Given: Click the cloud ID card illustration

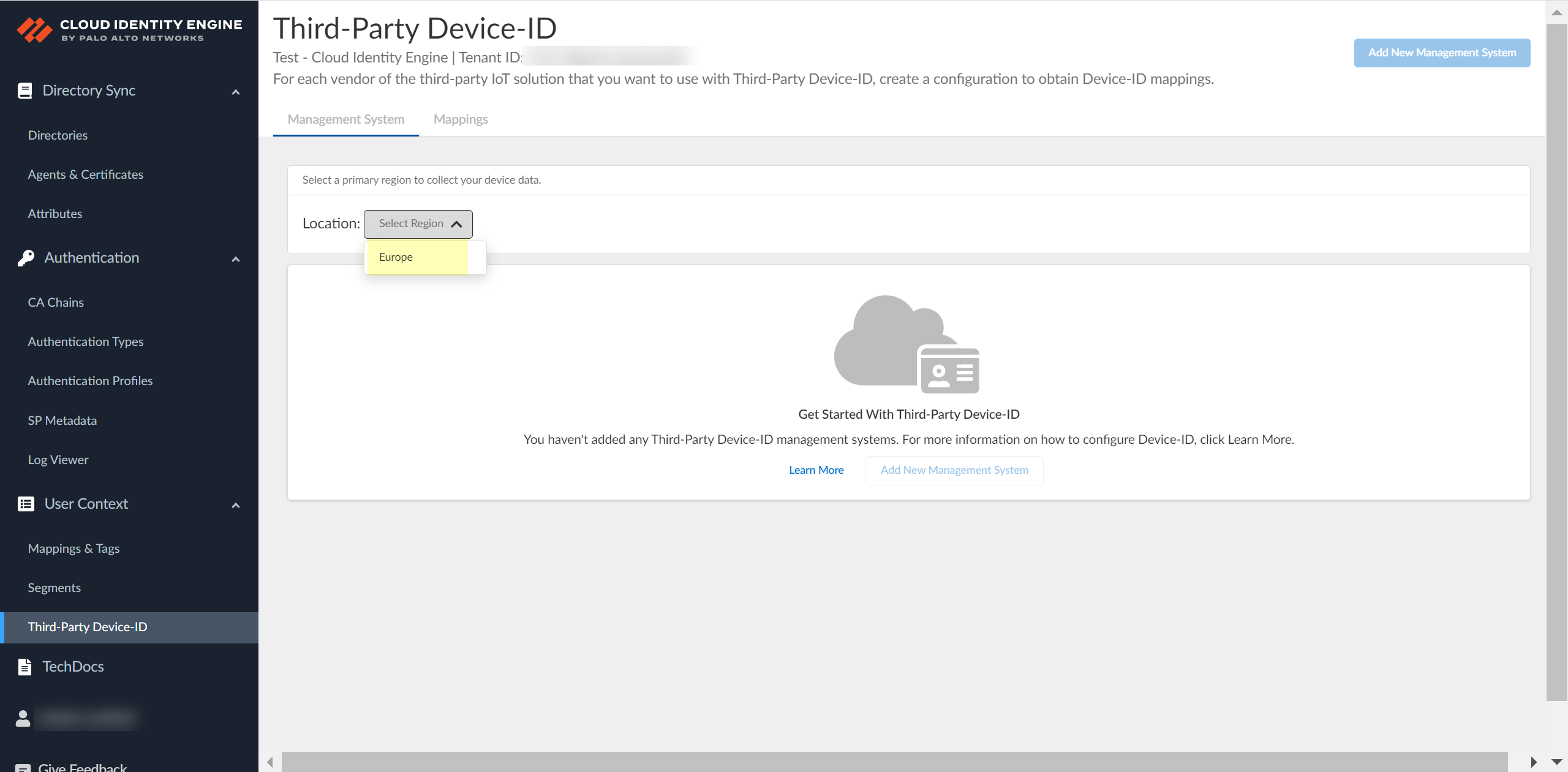Looking at the screenshot, I should 907,345.
